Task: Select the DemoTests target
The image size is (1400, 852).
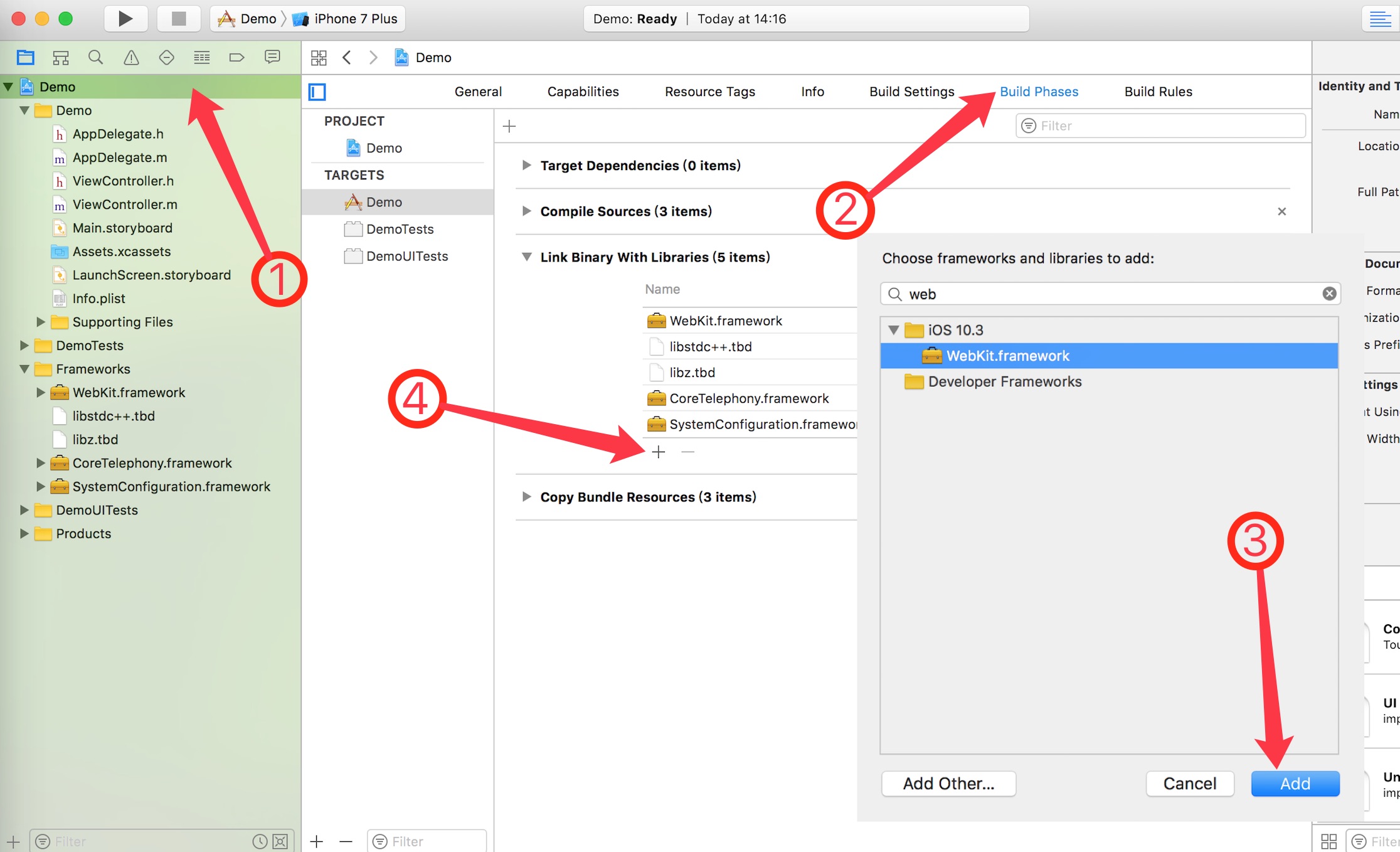Action: (398, 229)
